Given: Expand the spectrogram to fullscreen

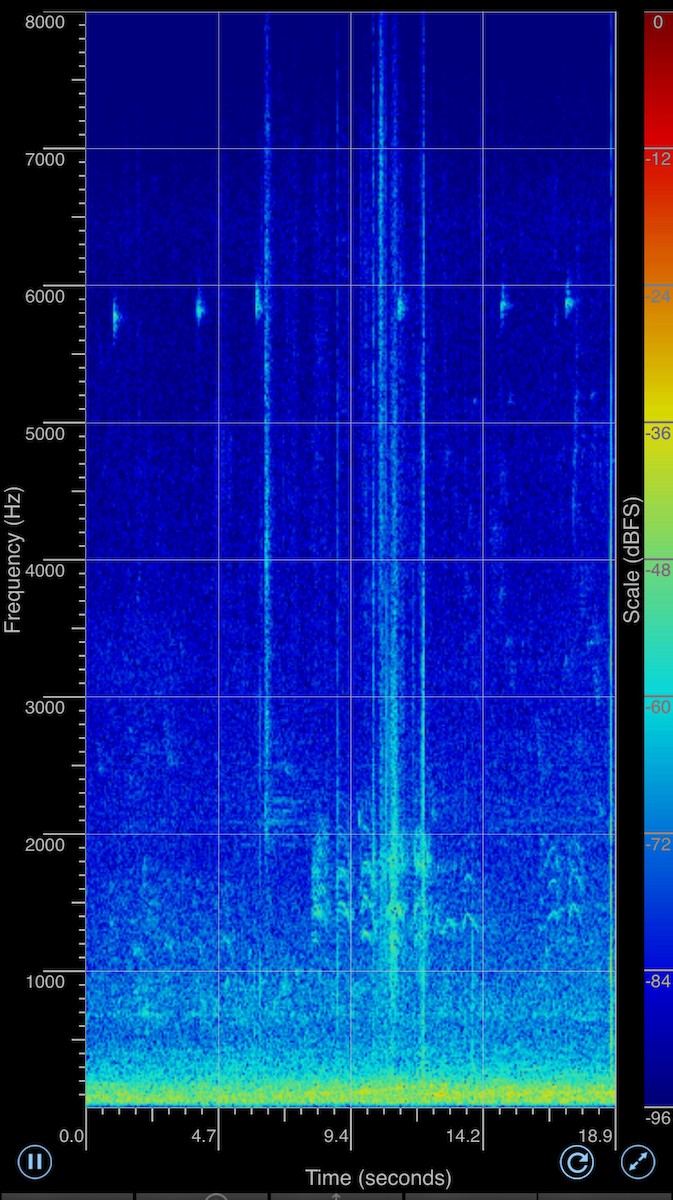Looking at the screenshot, I should [637, 1161].
